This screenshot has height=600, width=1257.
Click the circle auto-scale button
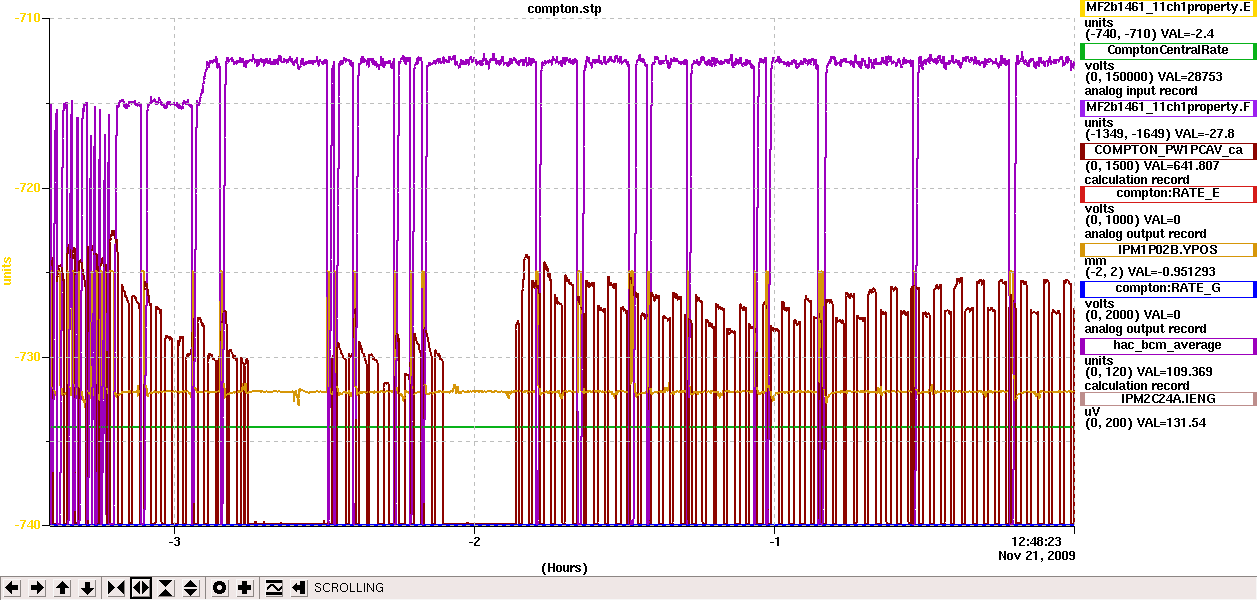(220, 588)
